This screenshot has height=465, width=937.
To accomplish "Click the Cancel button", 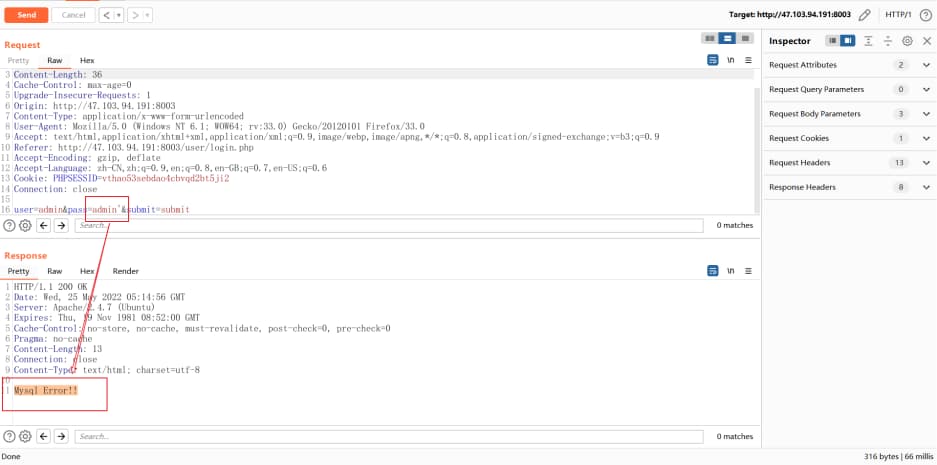I will pyautogui.click(x=74, y=15).
